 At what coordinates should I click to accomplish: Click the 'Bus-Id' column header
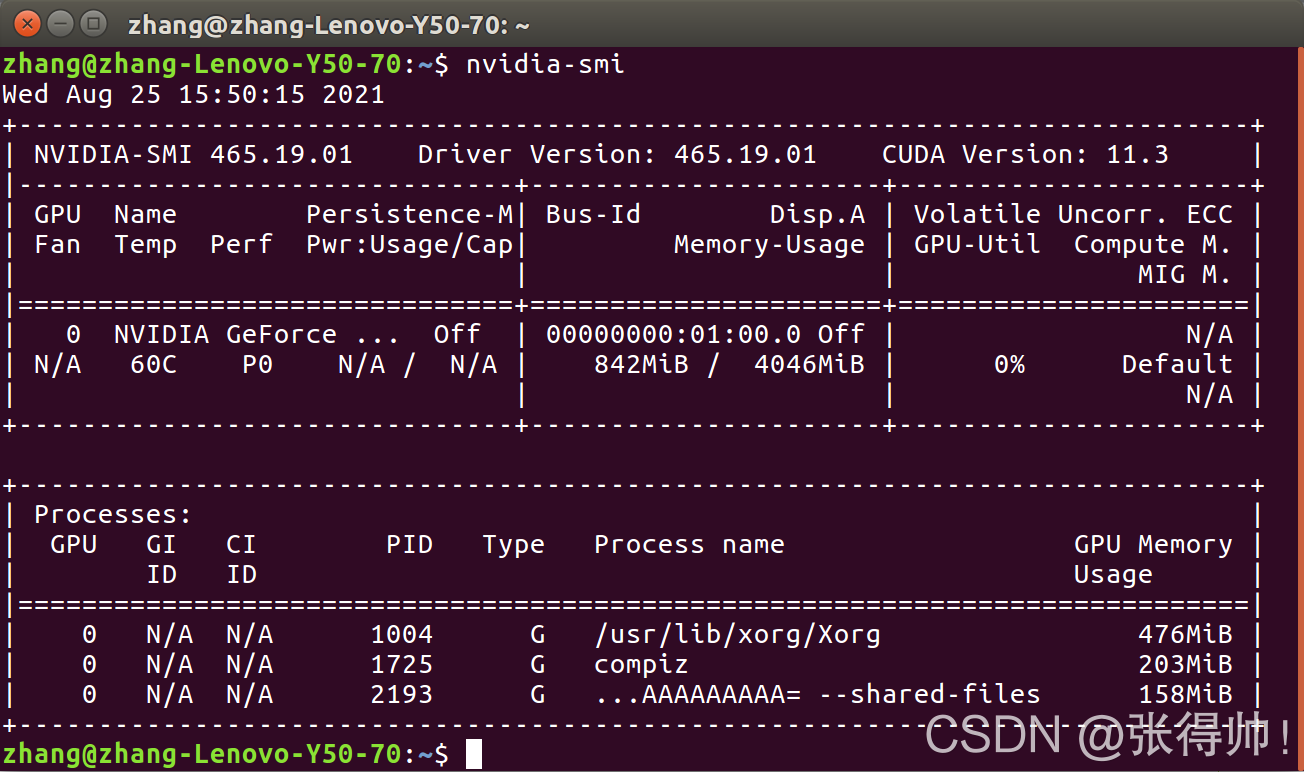coord(593,215)
